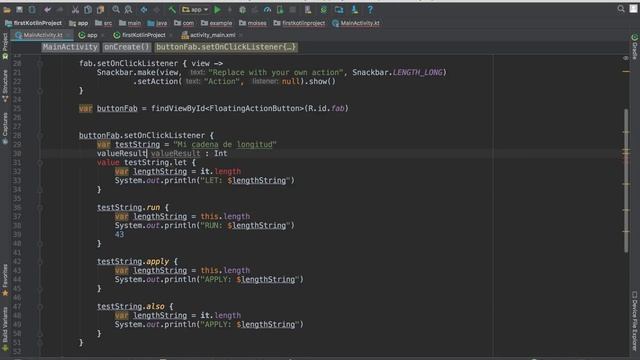Switch to the MainActivity.kt editor tab

click(42, 35)
